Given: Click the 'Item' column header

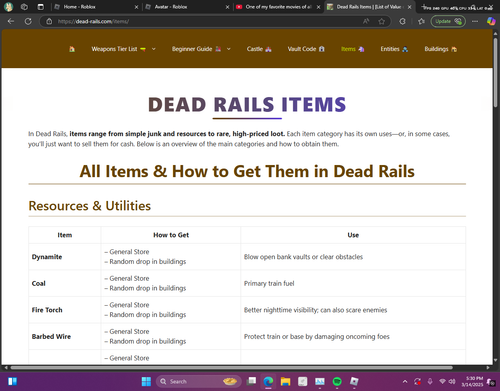Looking at the screenshot, I should tap(65, 235).
